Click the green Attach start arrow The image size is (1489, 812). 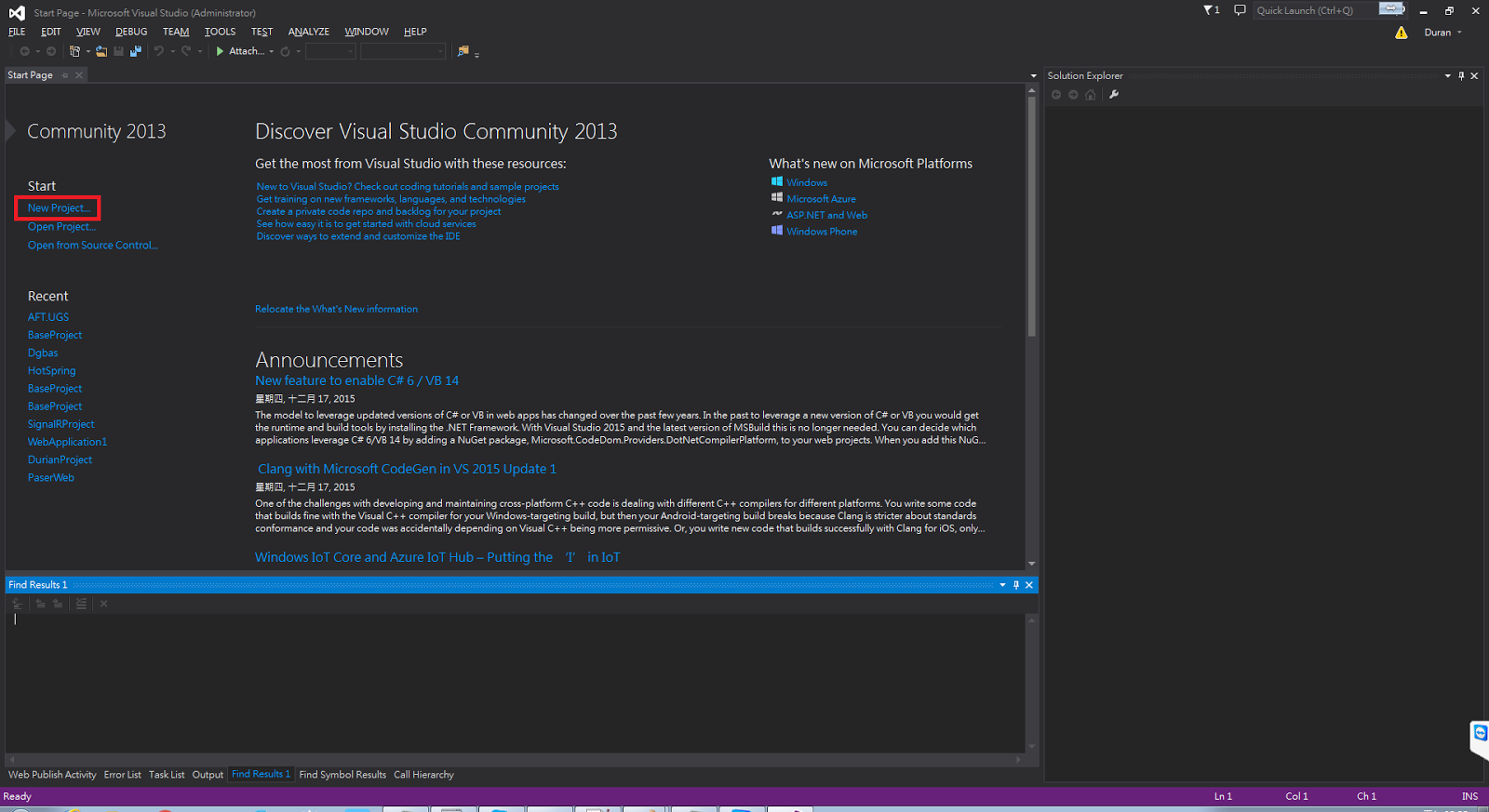pos(220,51)
